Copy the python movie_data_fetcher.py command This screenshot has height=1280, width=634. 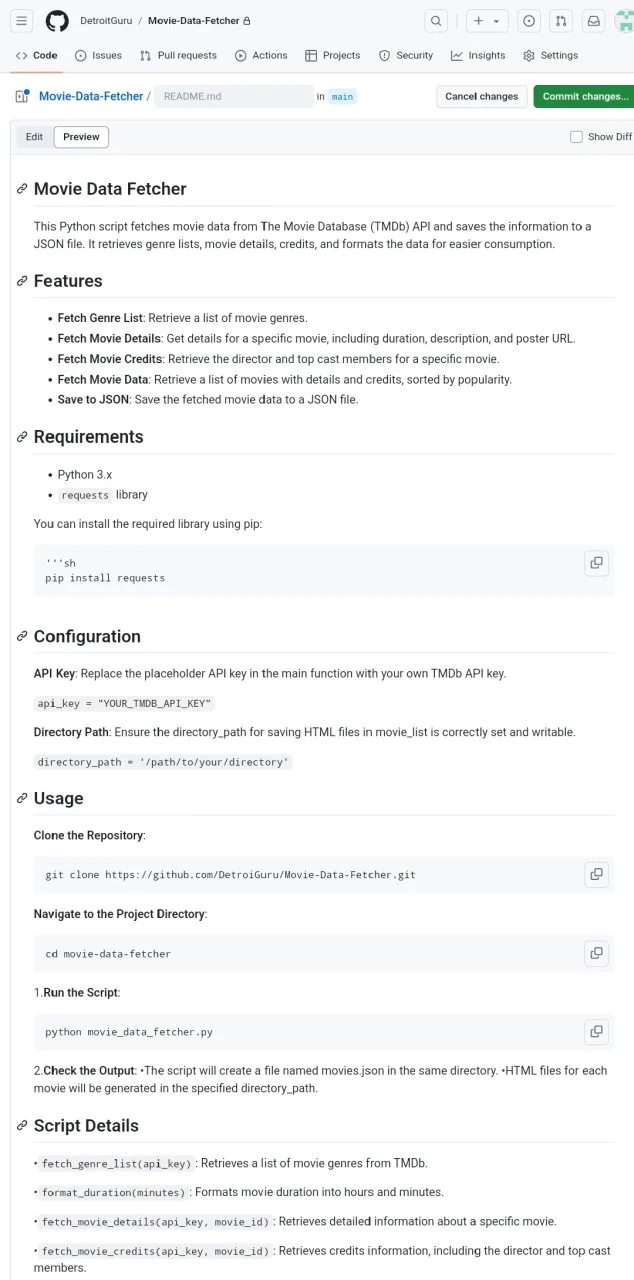click(x=596, y=1031)
